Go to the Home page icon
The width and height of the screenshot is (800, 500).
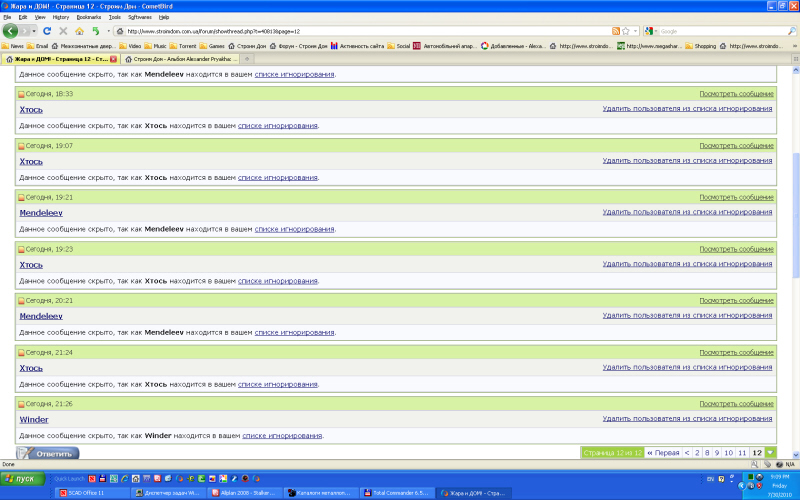point(79,31)
